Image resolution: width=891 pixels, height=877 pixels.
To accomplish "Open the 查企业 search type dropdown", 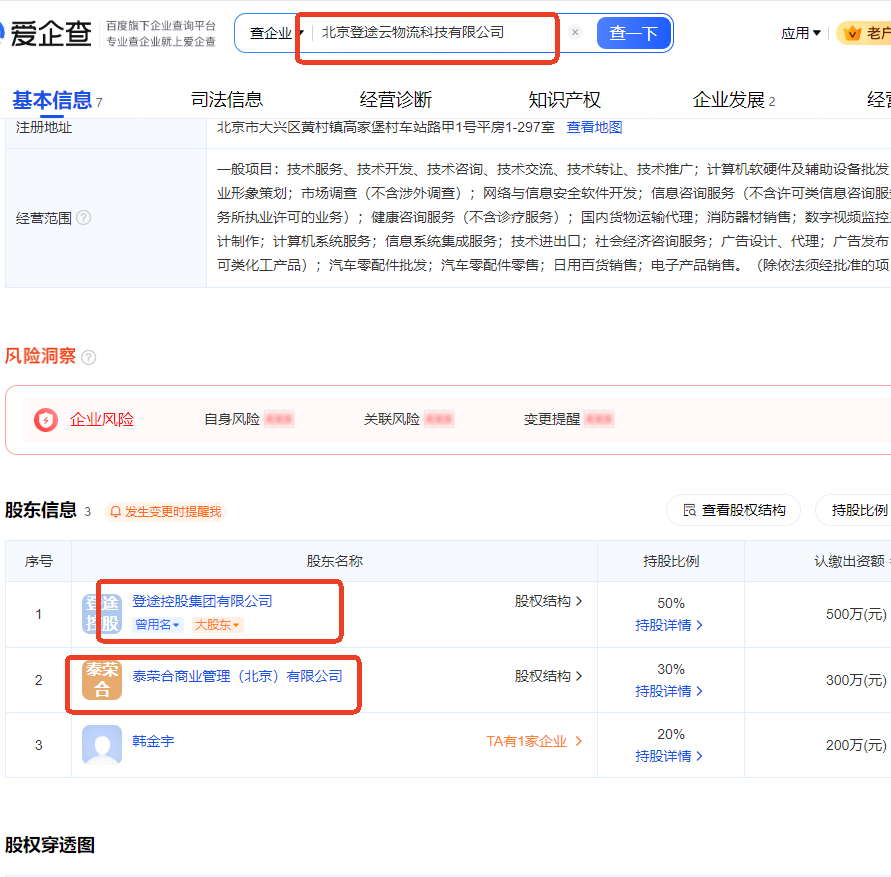I will coord(276,34).
